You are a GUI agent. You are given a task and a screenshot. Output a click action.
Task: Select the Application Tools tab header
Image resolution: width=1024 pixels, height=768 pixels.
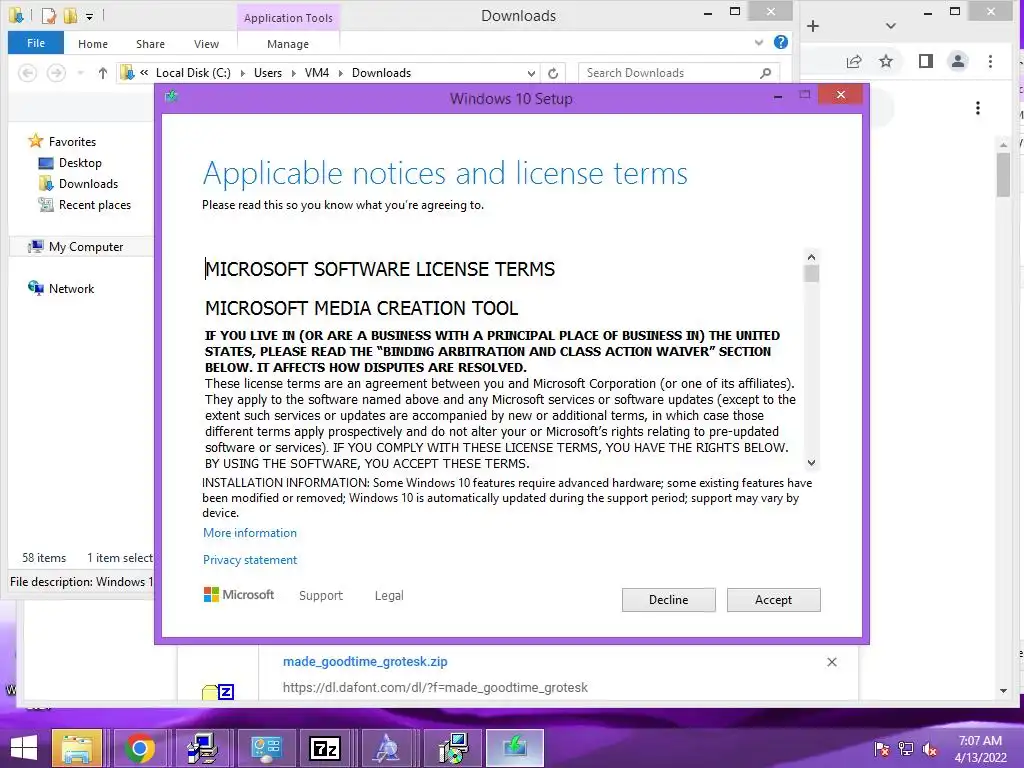tap(288, 18)
